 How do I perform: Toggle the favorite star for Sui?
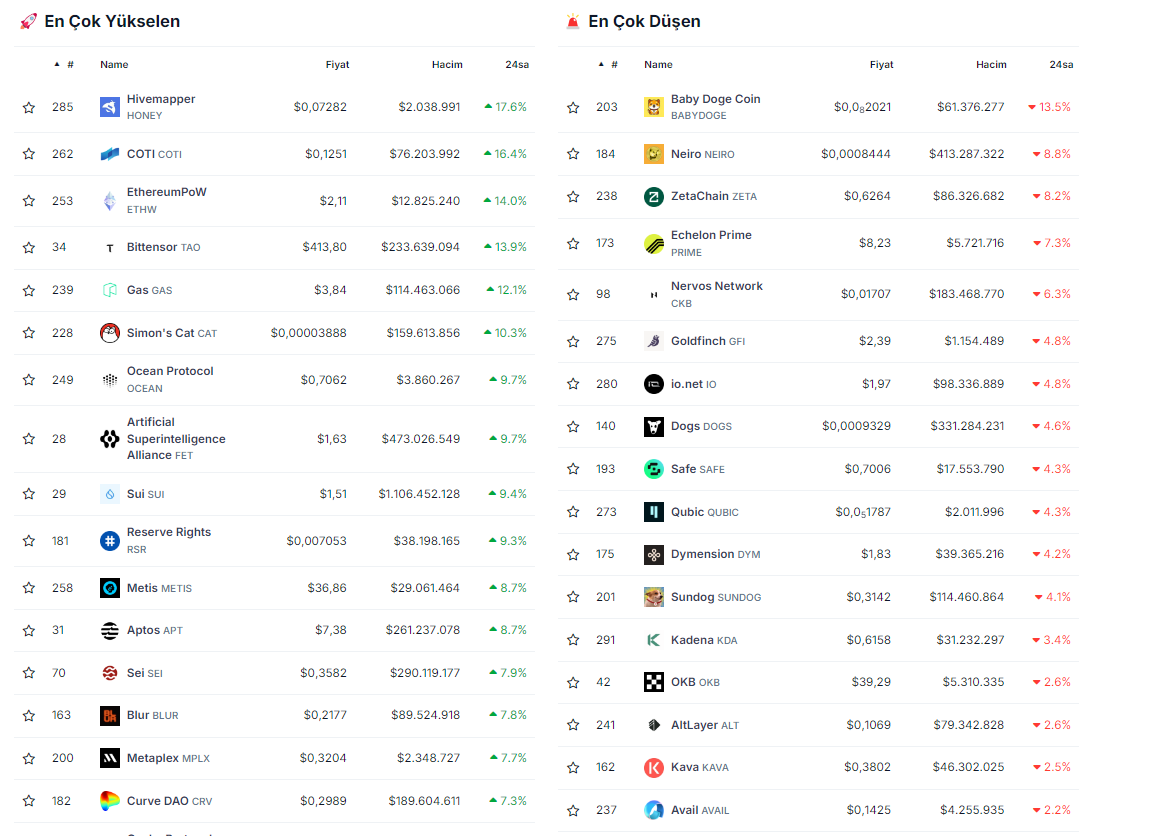point(29,495)
